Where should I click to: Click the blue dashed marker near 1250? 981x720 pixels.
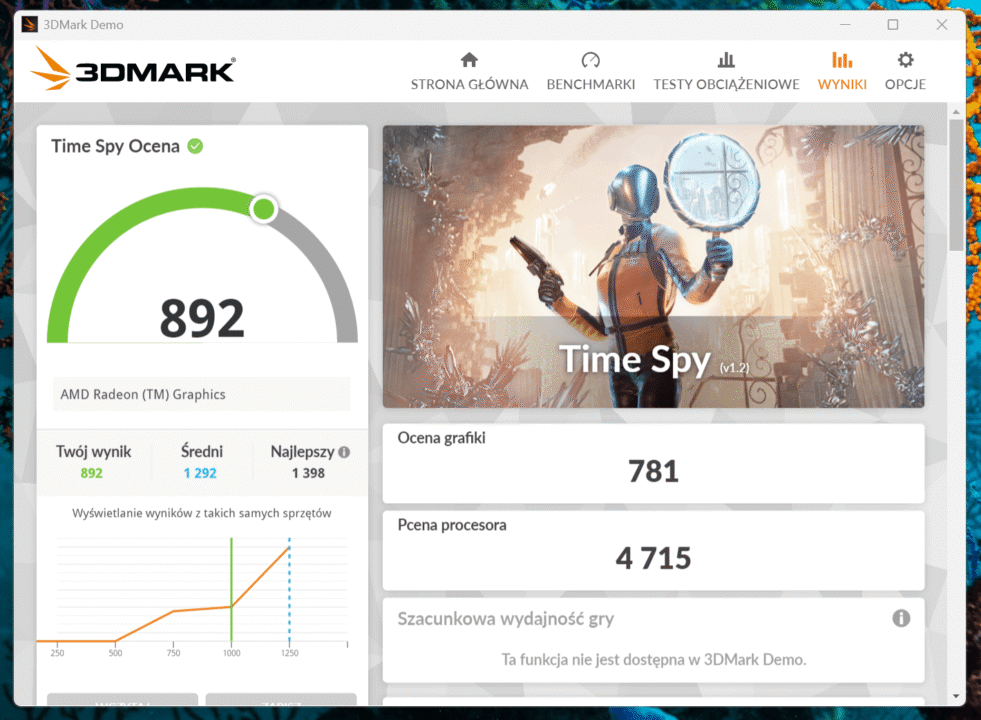[290, 590]
